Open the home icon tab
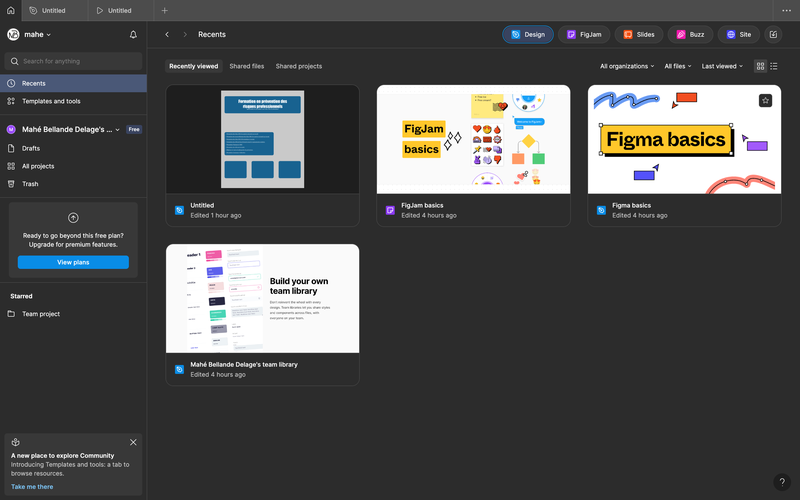This screenshot has height=500, width=800. (x=10, y=10)
